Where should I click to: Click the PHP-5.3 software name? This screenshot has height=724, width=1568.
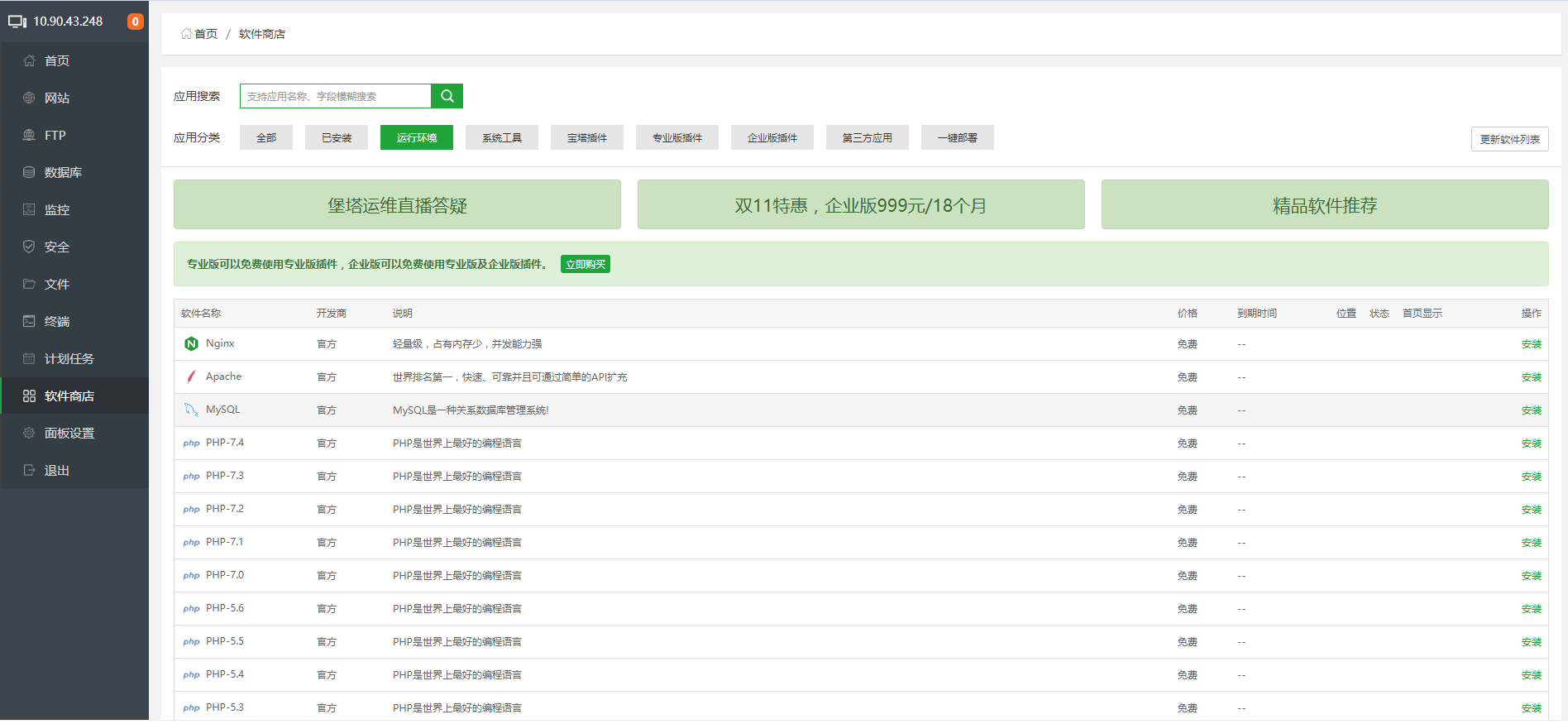pyautogui.click(x=225, y=707)
